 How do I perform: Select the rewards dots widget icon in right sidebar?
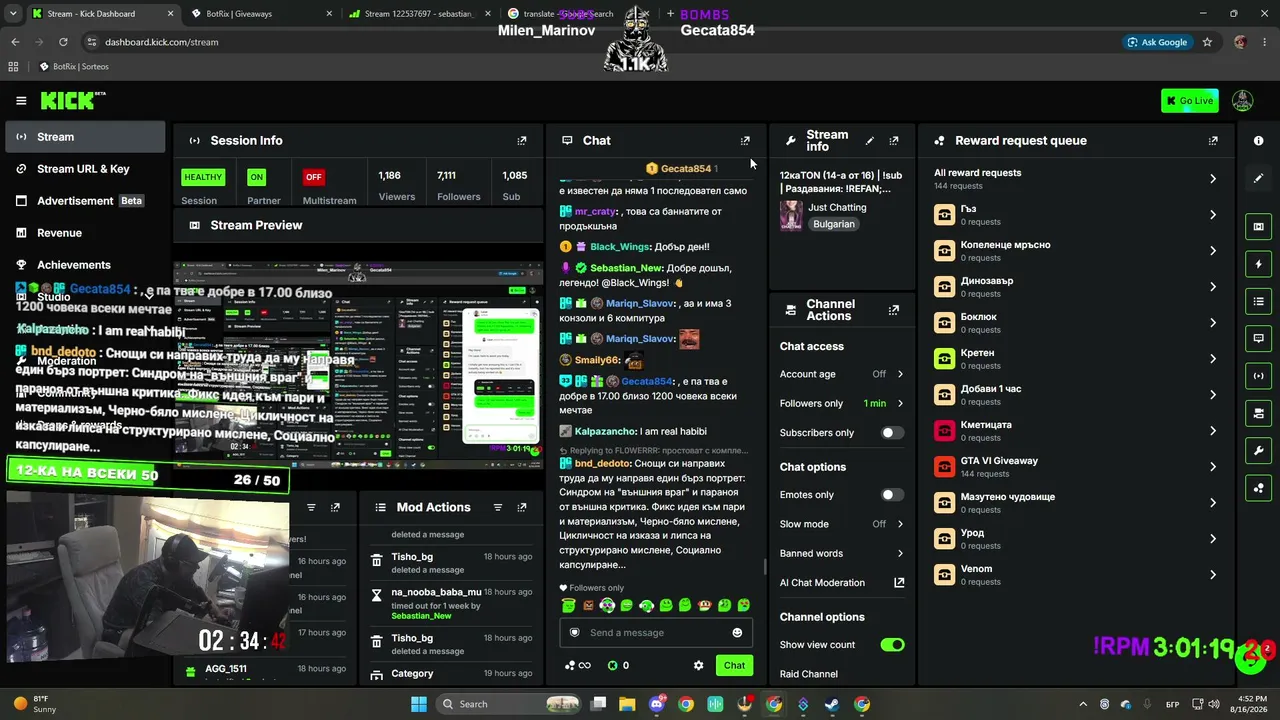tap(1258, 488)
